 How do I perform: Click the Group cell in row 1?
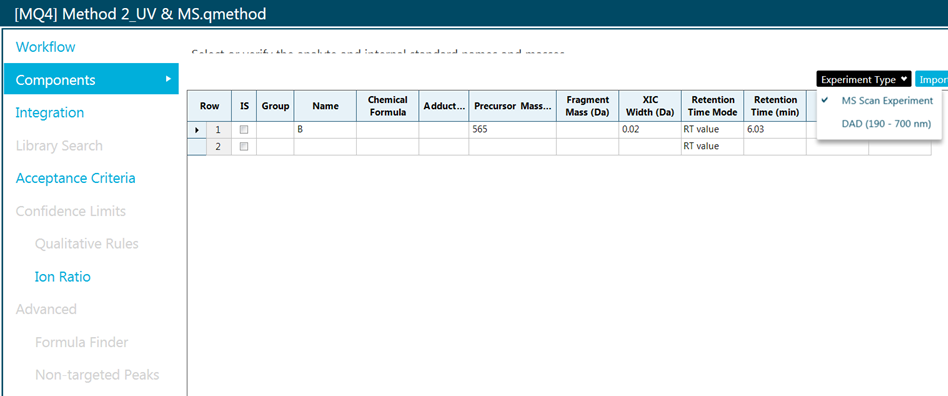click(275, 129)
